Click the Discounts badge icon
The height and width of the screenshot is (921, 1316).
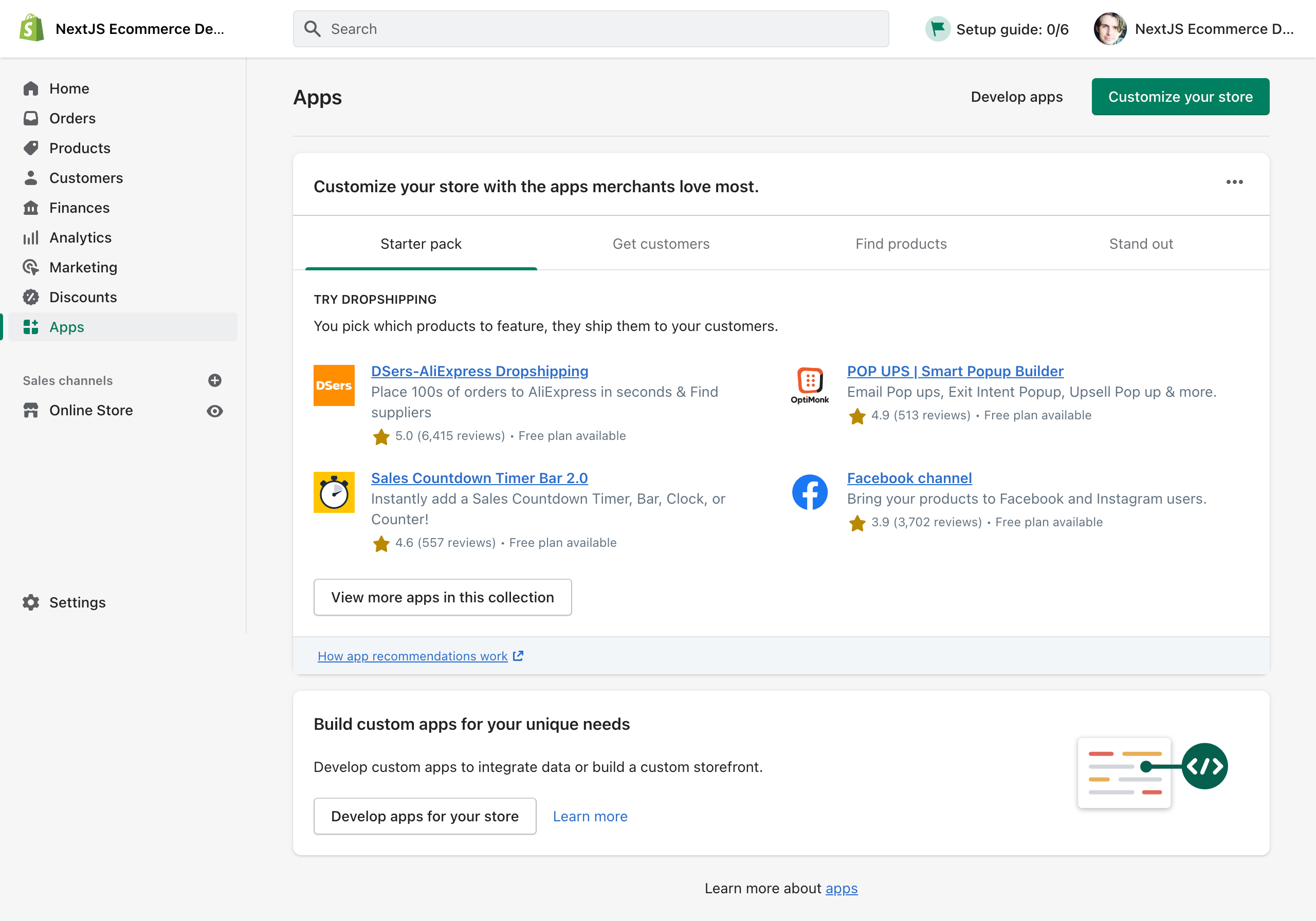click(x=31, y=297)
